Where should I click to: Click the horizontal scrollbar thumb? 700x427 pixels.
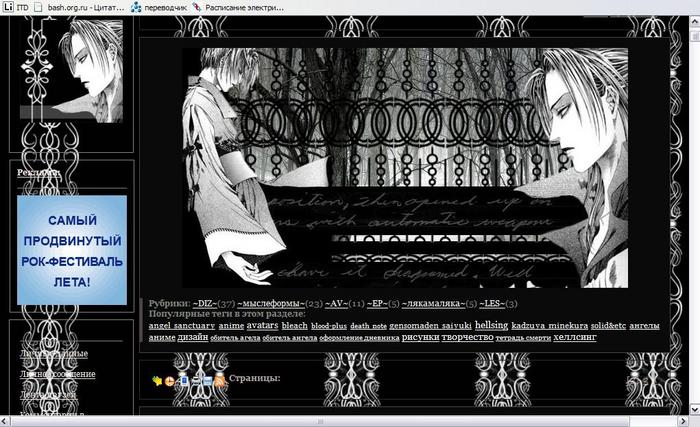pyautogui.click(x=320, y=421)
